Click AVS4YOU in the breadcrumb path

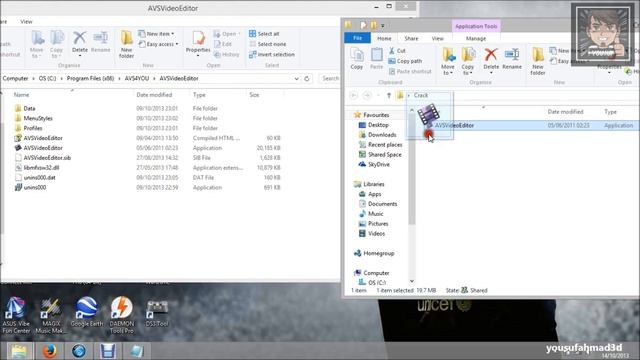(x=137, y=78)
